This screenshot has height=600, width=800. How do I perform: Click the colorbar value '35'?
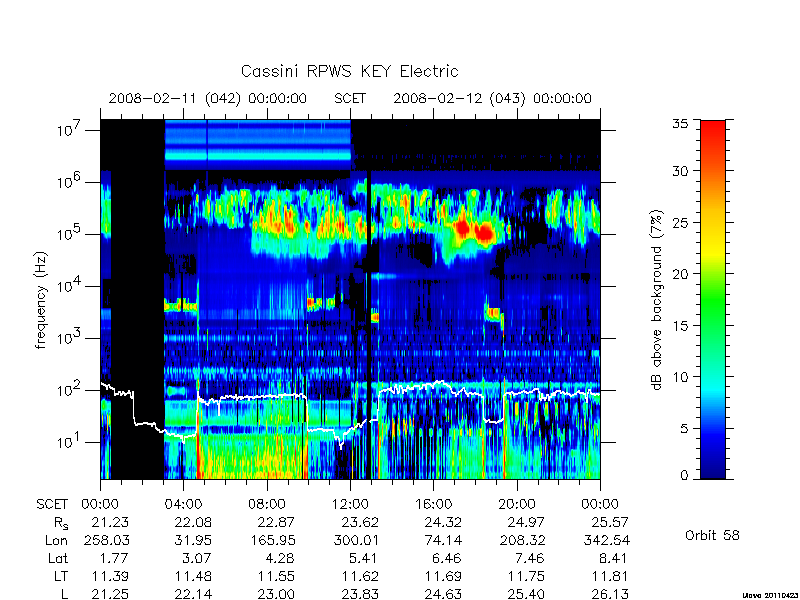(x=680, y=123)
